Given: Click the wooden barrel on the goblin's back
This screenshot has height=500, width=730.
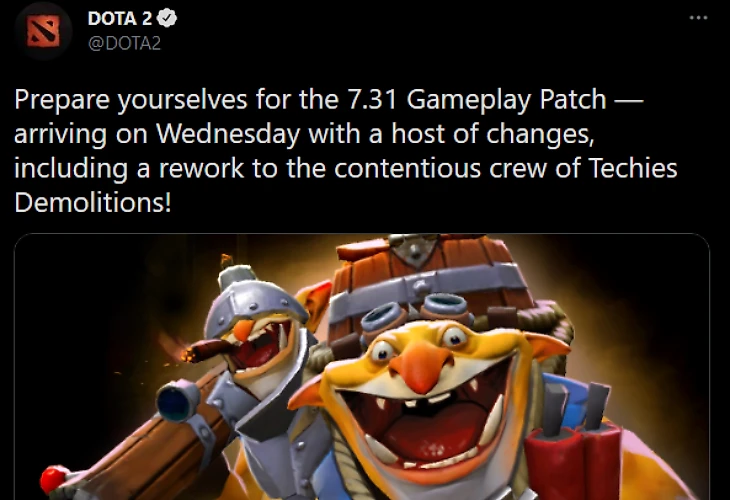Looking at the screenshot, I should pyautogui.click(x=433, y=275).
